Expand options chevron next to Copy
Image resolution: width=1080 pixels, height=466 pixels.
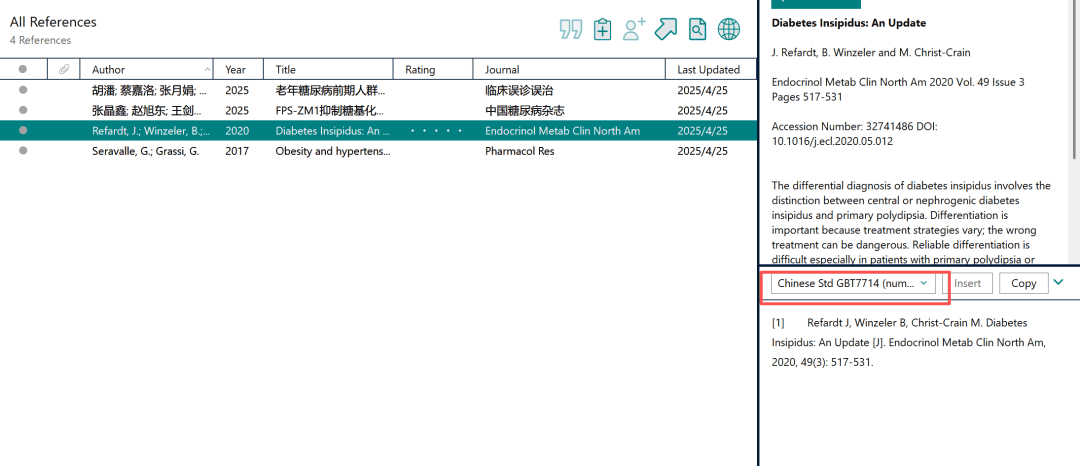1059,282
